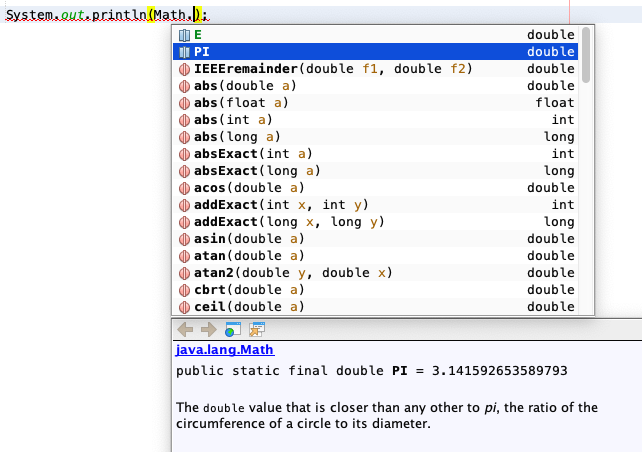Click method icon next to ceil(double a)
The width and height of the screenshot is (642, 452).
click(x=184, y=307)
